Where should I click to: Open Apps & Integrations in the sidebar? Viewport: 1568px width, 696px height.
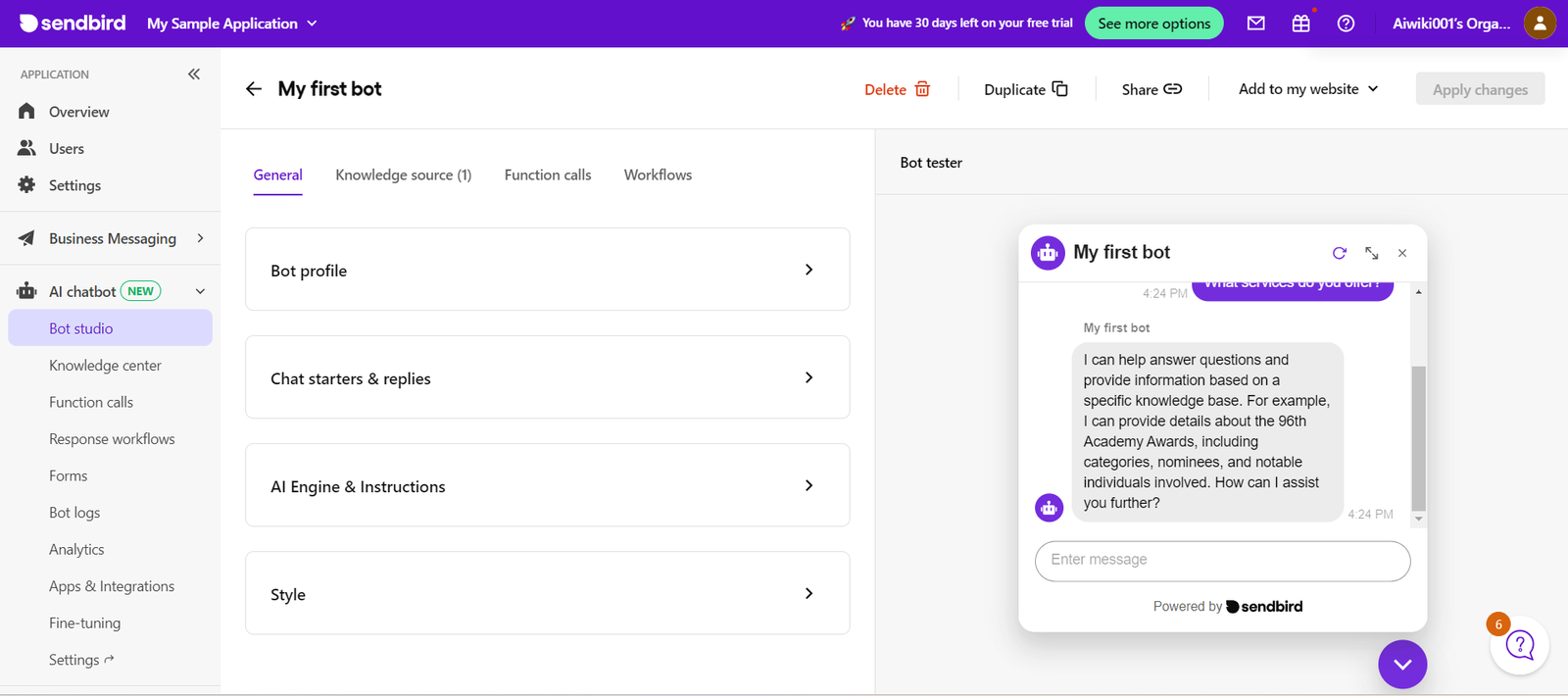click(x=110, y=586)
